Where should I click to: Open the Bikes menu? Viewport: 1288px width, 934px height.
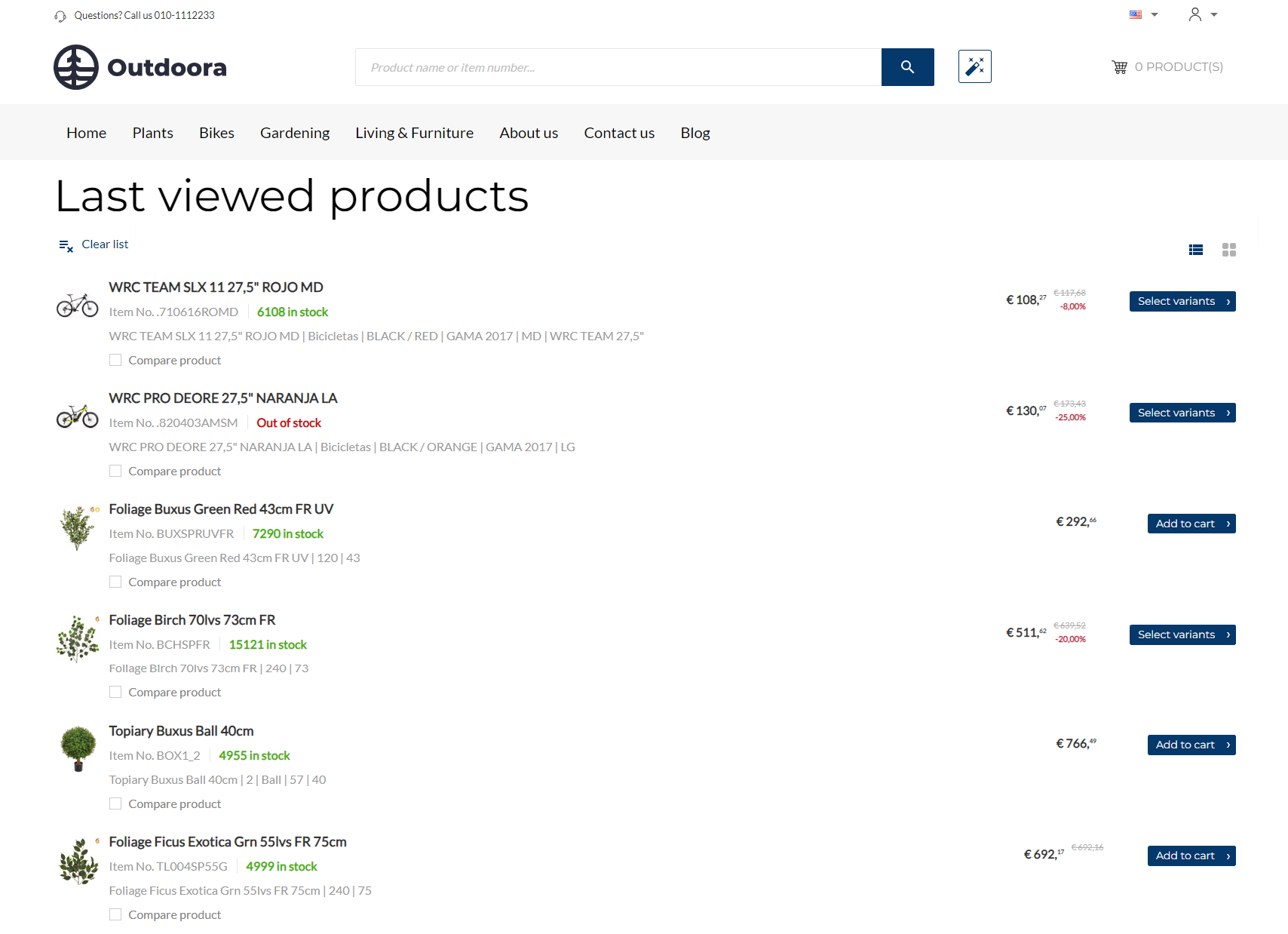216,133
